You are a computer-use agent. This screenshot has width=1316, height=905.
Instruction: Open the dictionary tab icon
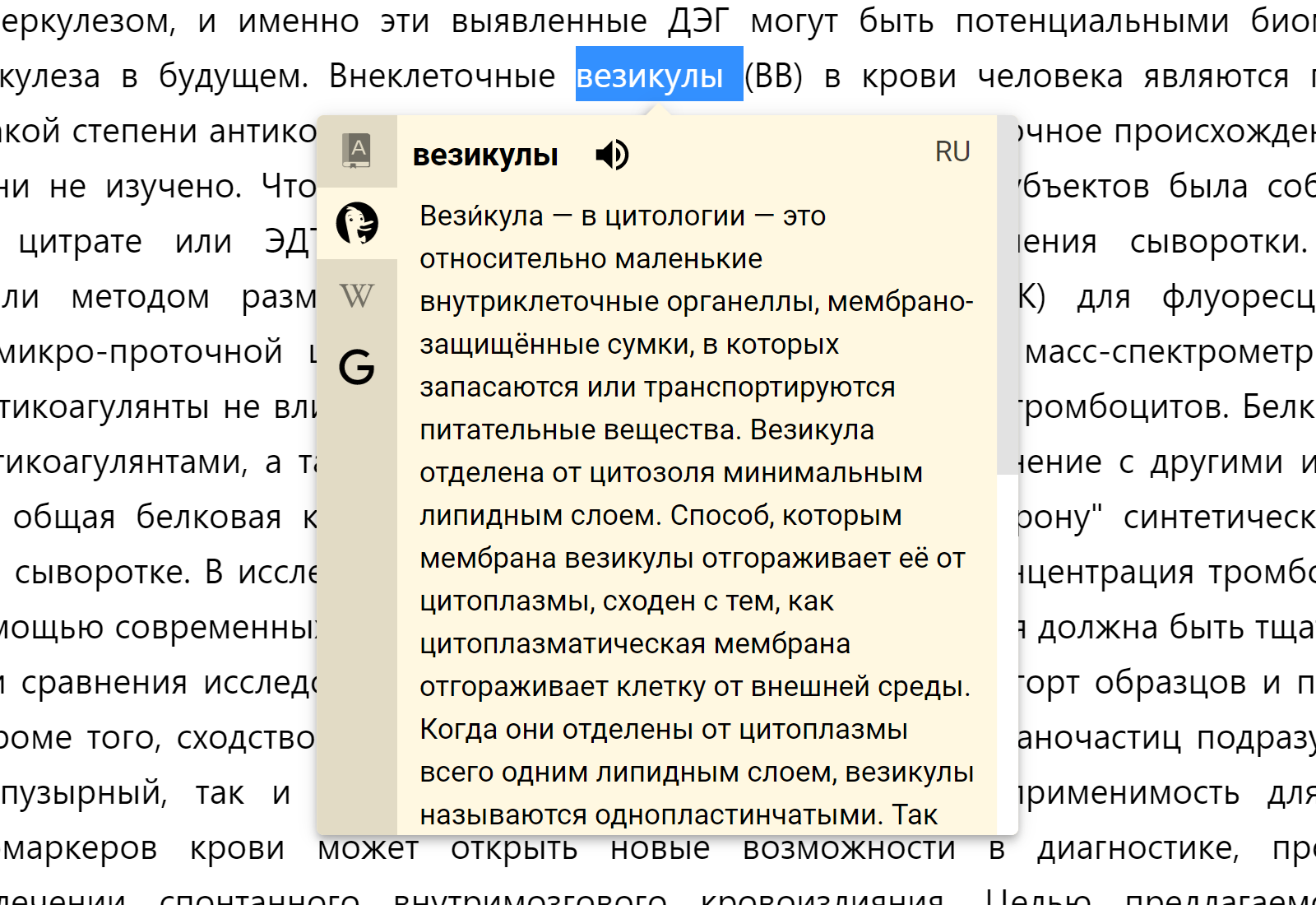click(357, 151)
